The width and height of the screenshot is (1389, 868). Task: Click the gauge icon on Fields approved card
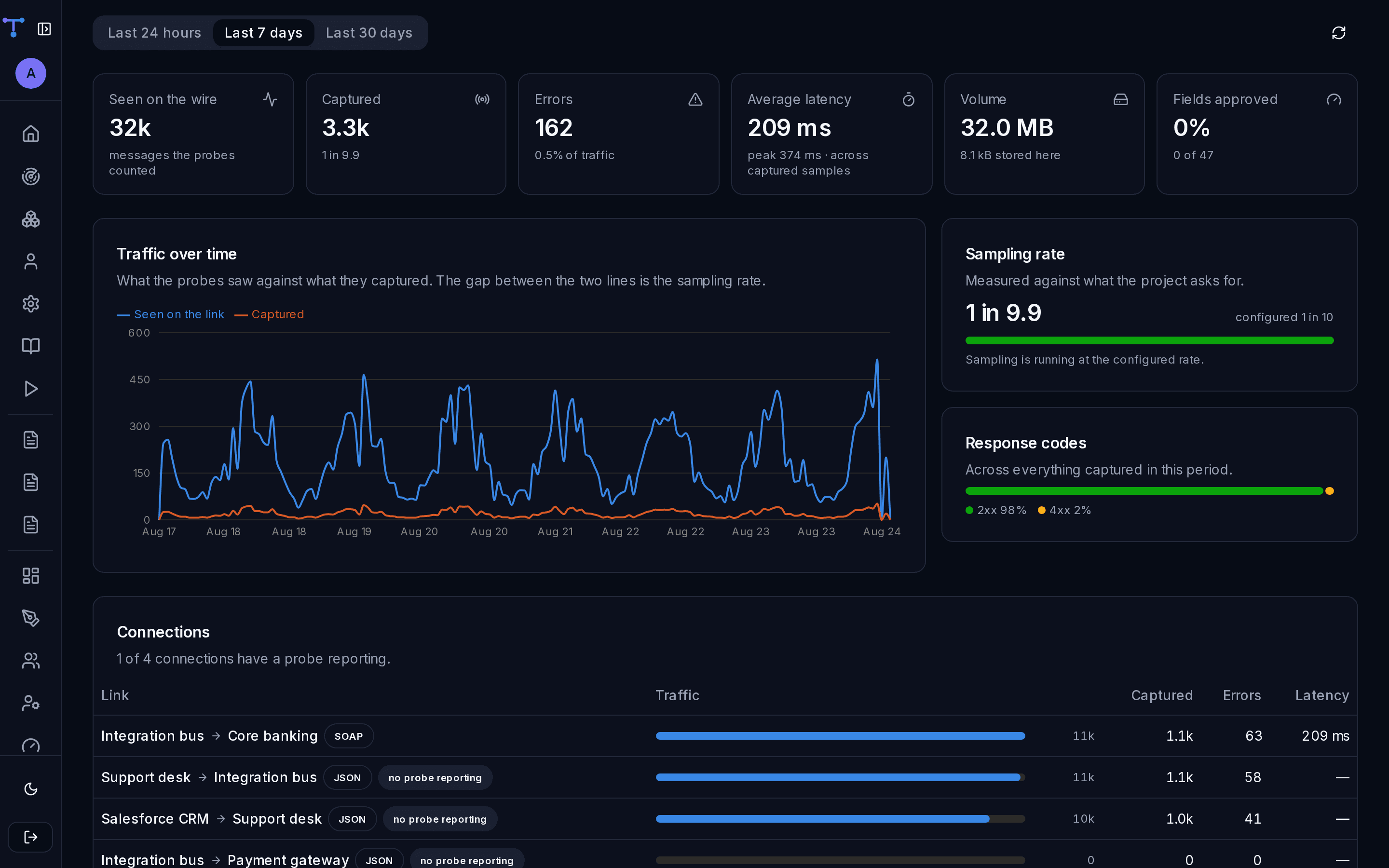click(x=1334, y=99)
